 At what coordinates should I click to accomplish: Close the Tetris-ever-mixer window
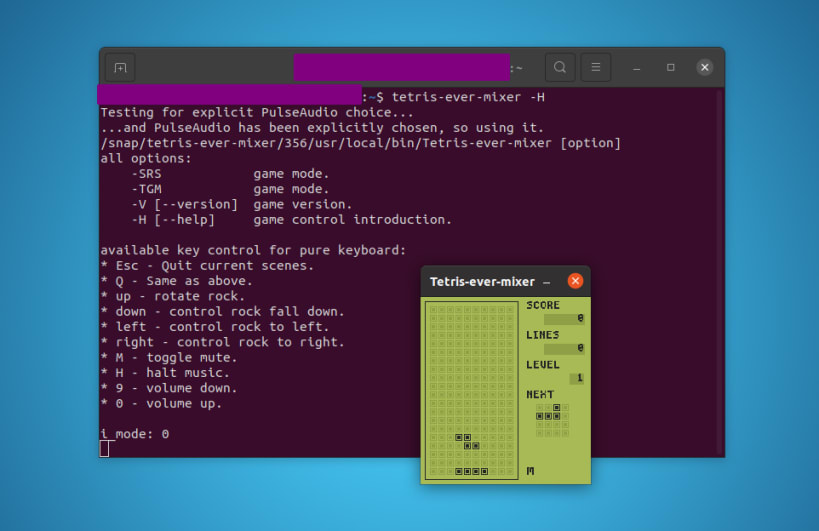click(x=575, y=281)
